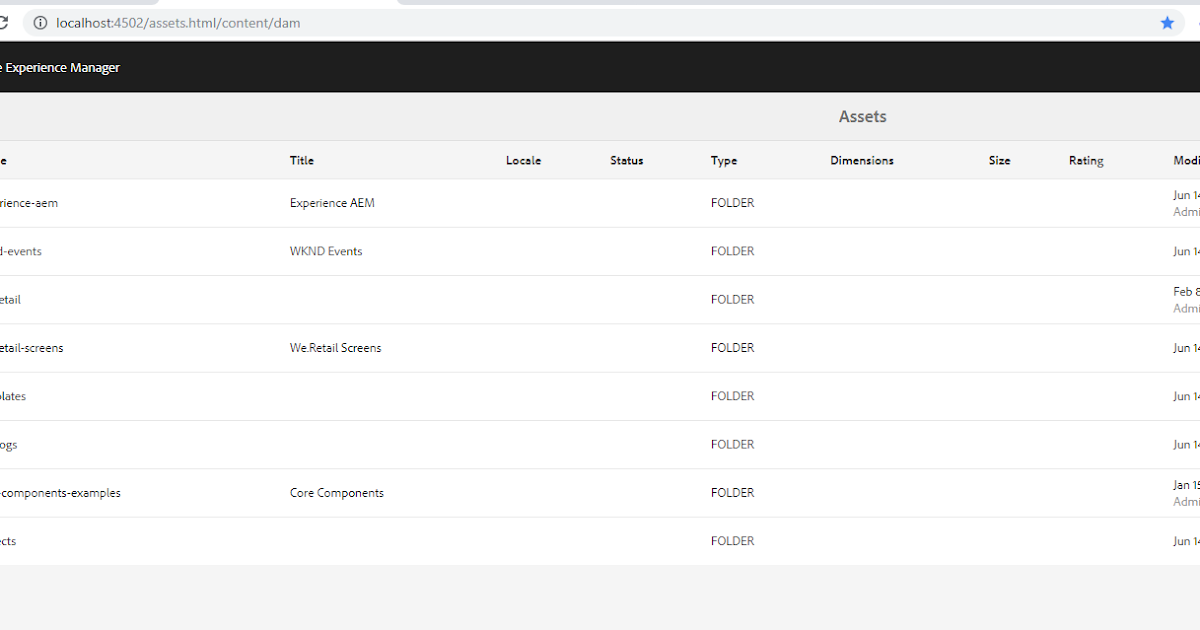Sort assets by the Size column
Viewport: 1200px width, 630px height.
point(999,160)
